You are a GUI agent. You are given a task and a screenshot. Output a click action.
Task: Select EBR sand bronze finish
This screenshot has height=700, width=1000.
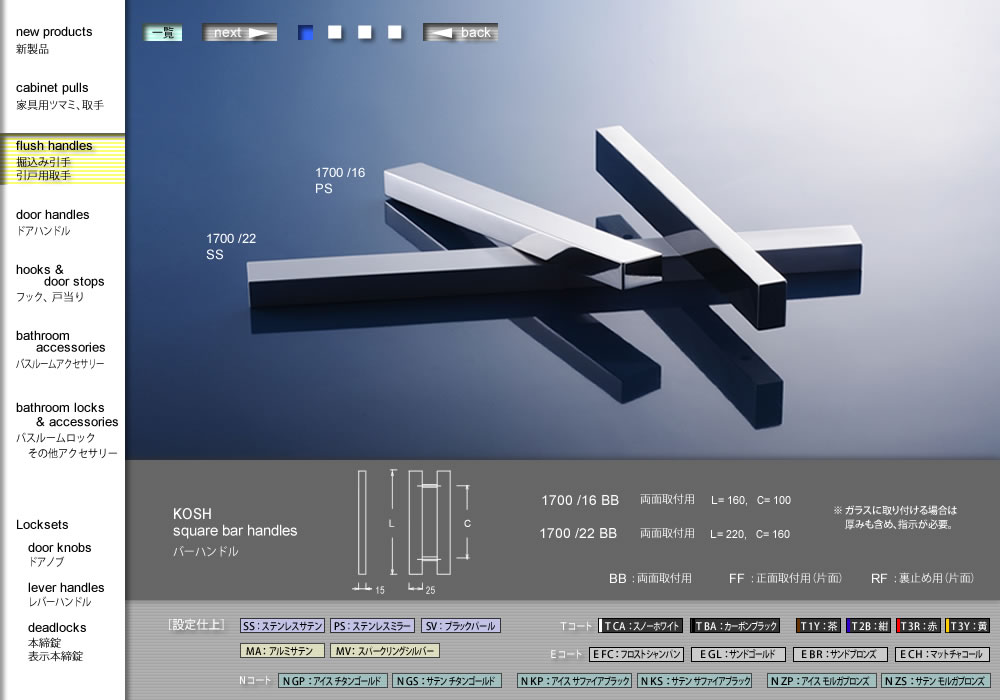point(840,654)
